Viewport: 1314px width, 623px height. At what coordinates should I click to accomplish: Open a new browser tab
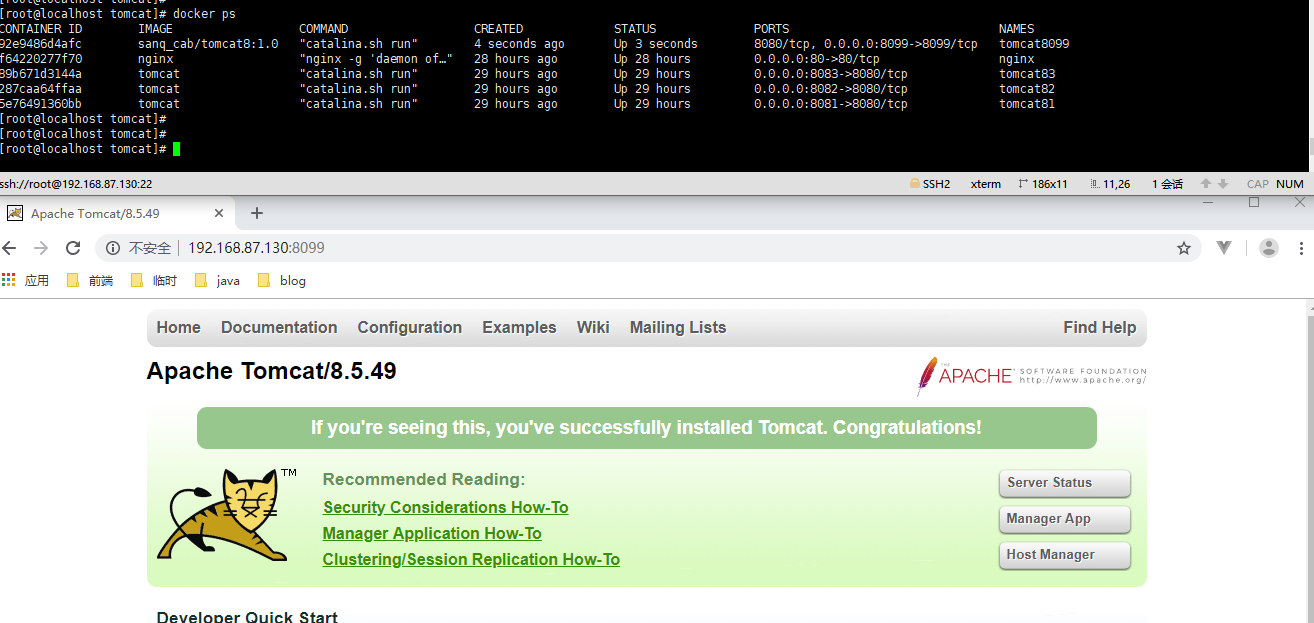256,213
